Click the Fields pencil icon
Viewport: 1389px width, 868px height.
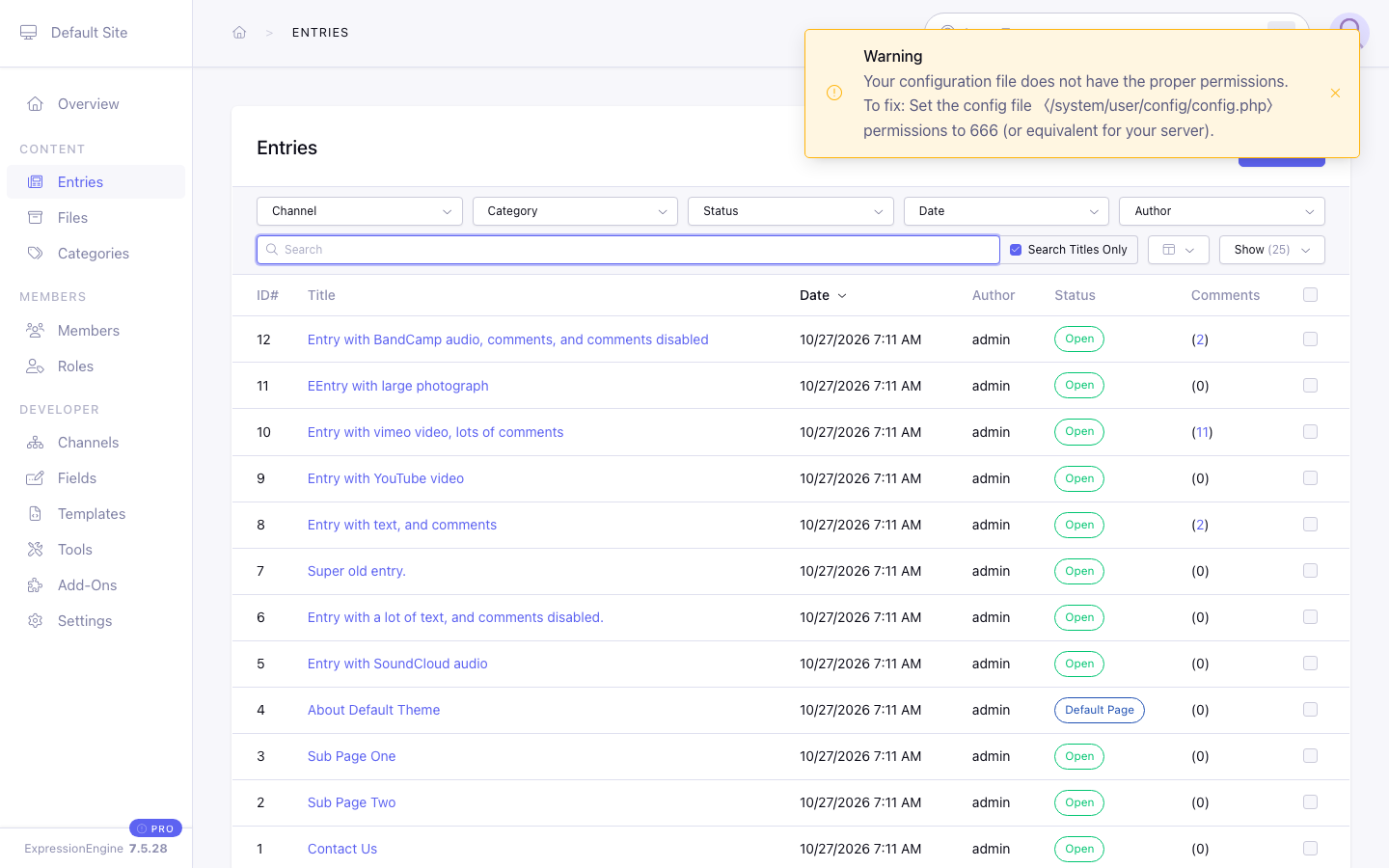tap(36, 478)
